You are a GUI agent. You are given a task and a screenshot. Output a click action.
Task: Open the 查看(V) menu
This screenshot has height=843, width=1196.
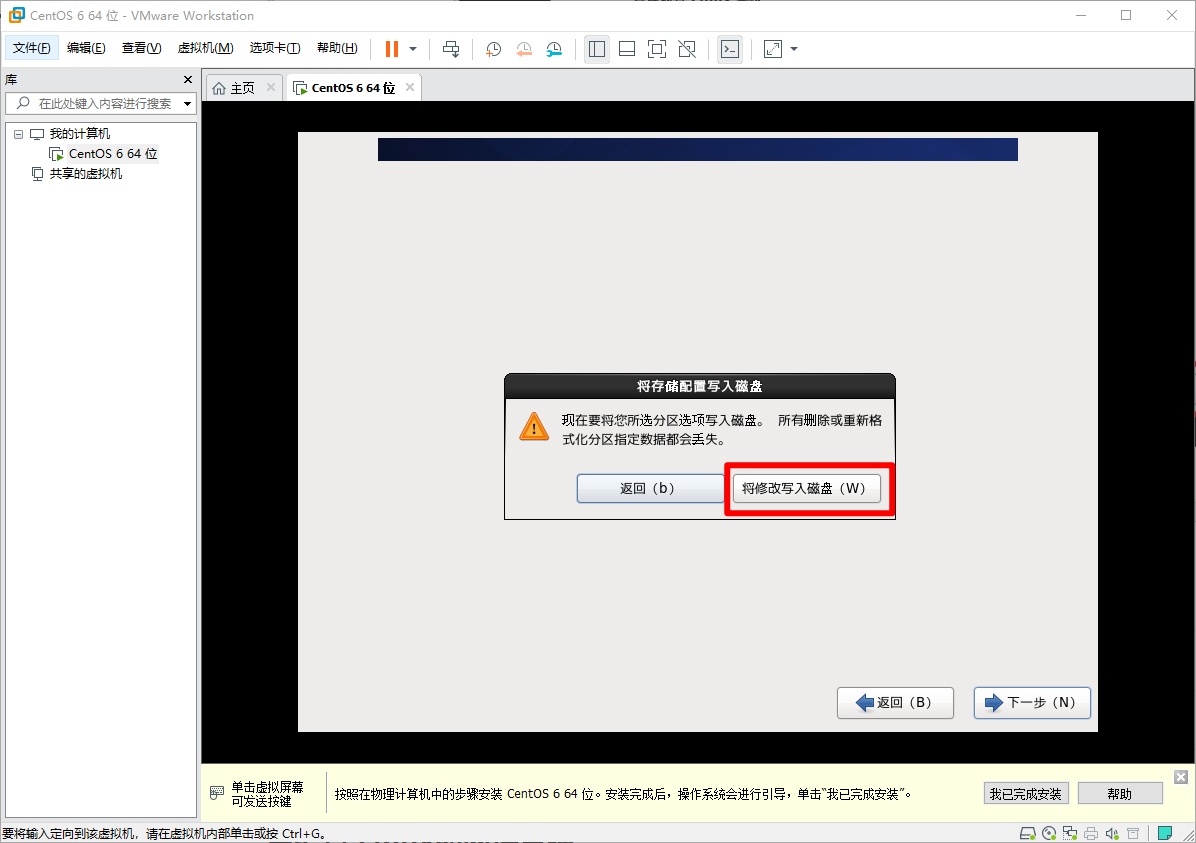141,48
